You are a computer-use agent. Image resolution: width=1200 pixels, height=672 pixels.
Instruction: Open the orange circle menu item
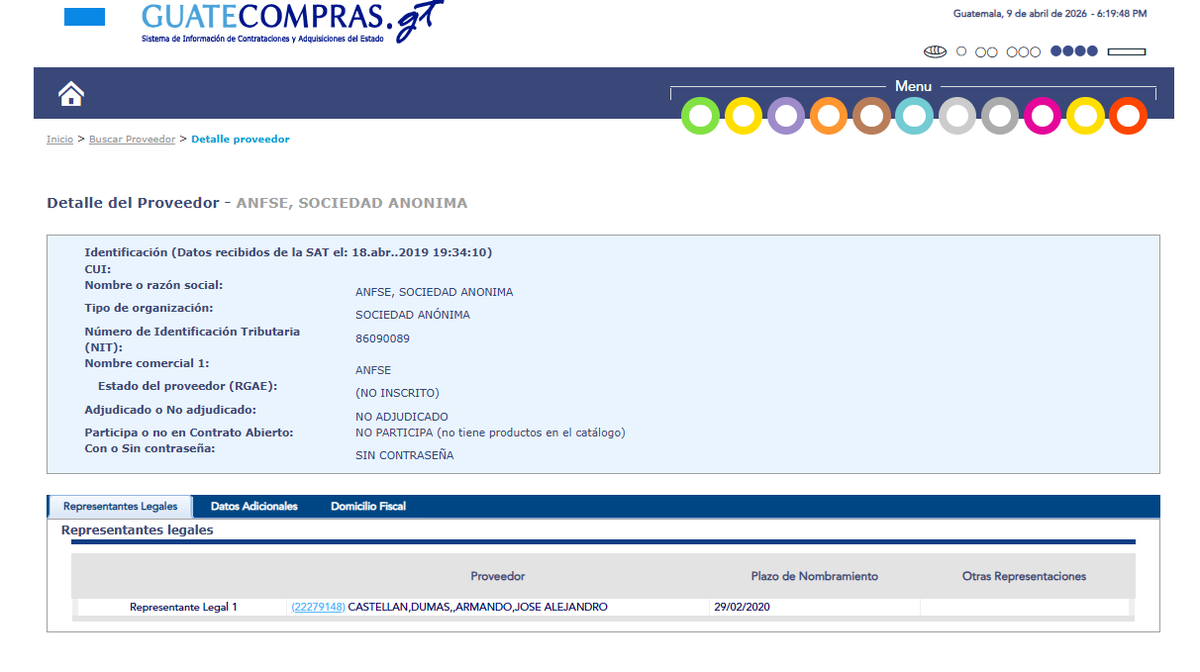click(829, 116)
